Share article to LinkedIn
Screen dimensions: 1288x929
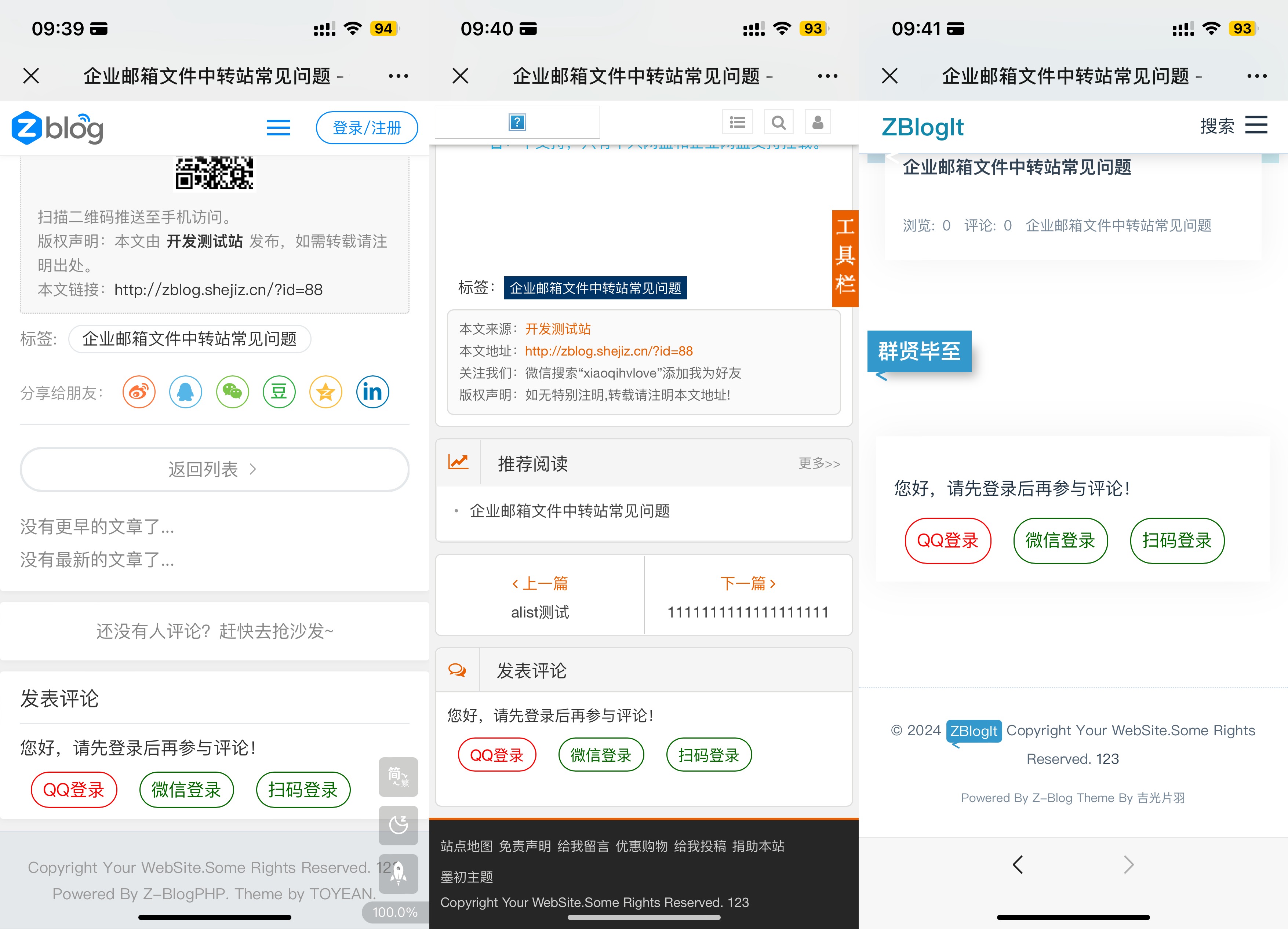click(372, 392)
